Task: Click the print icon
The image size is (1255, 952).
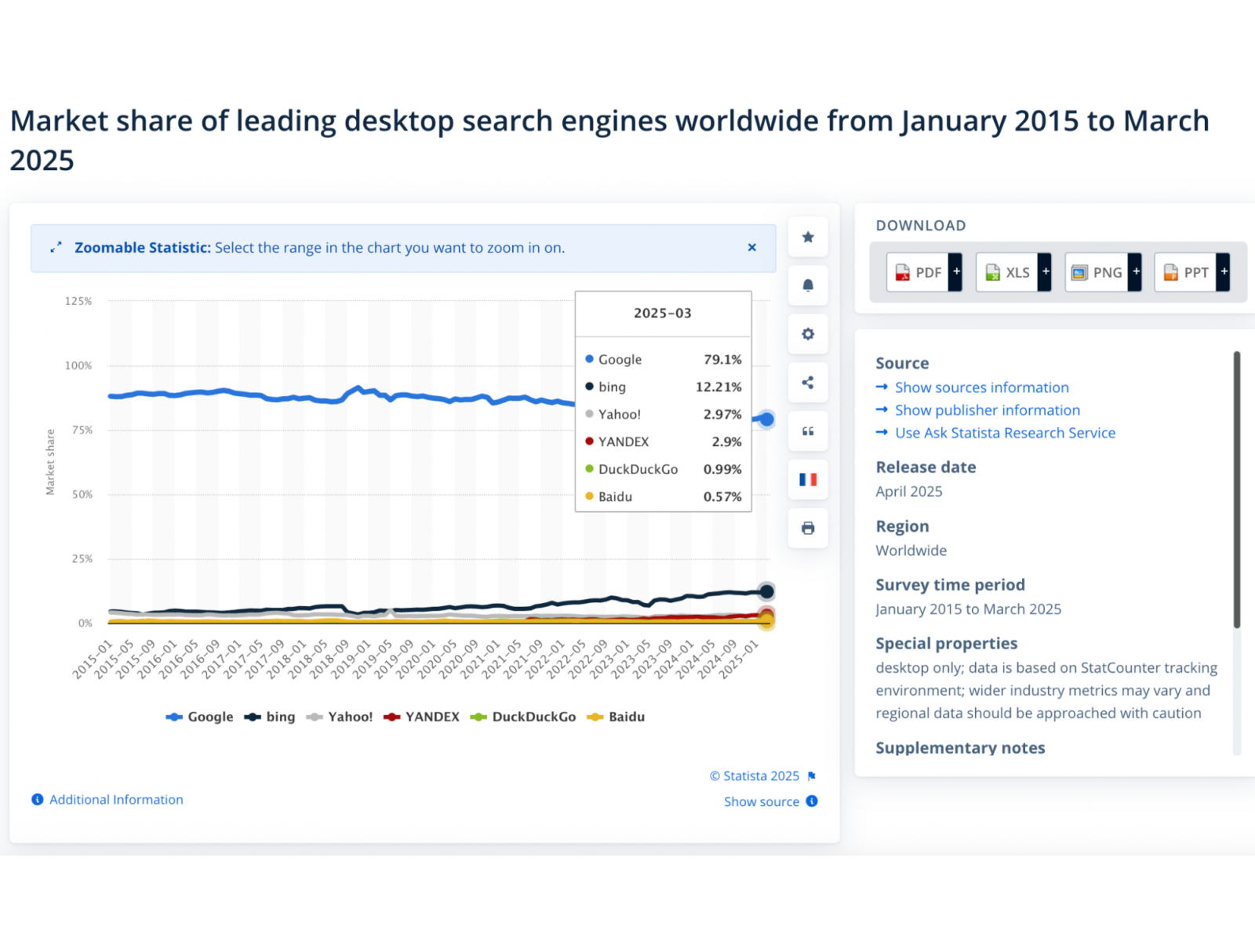Action: 808,529
